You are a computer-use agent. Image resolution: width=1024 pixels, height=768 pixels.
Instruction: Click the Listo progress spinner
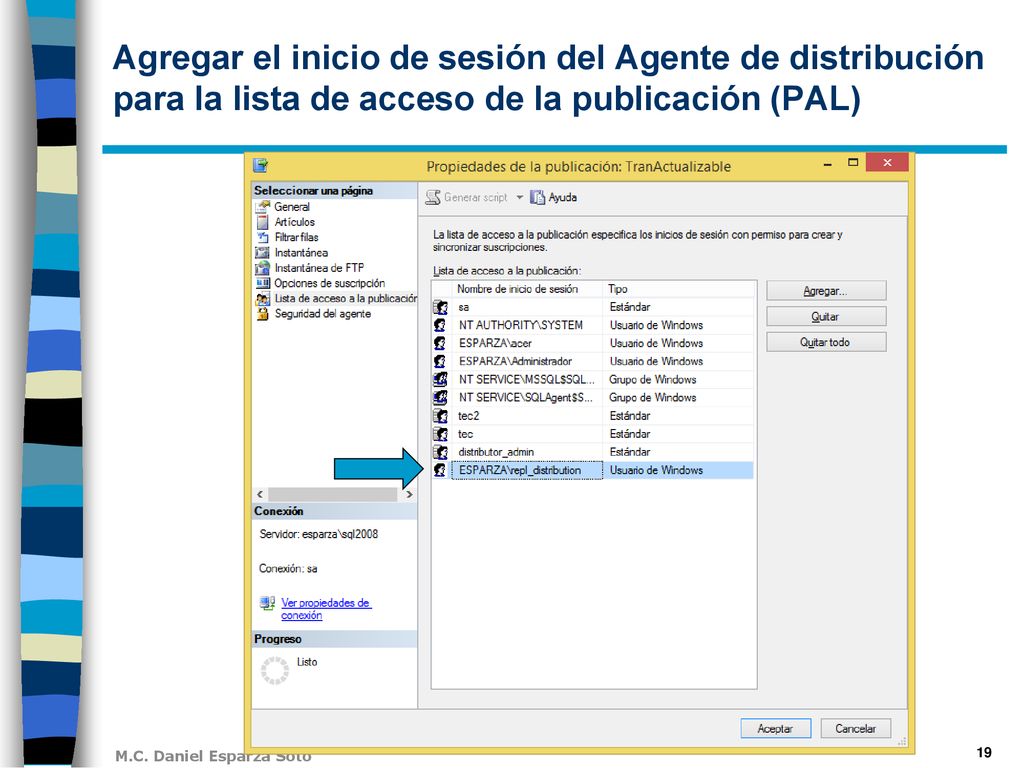(275, 670)
